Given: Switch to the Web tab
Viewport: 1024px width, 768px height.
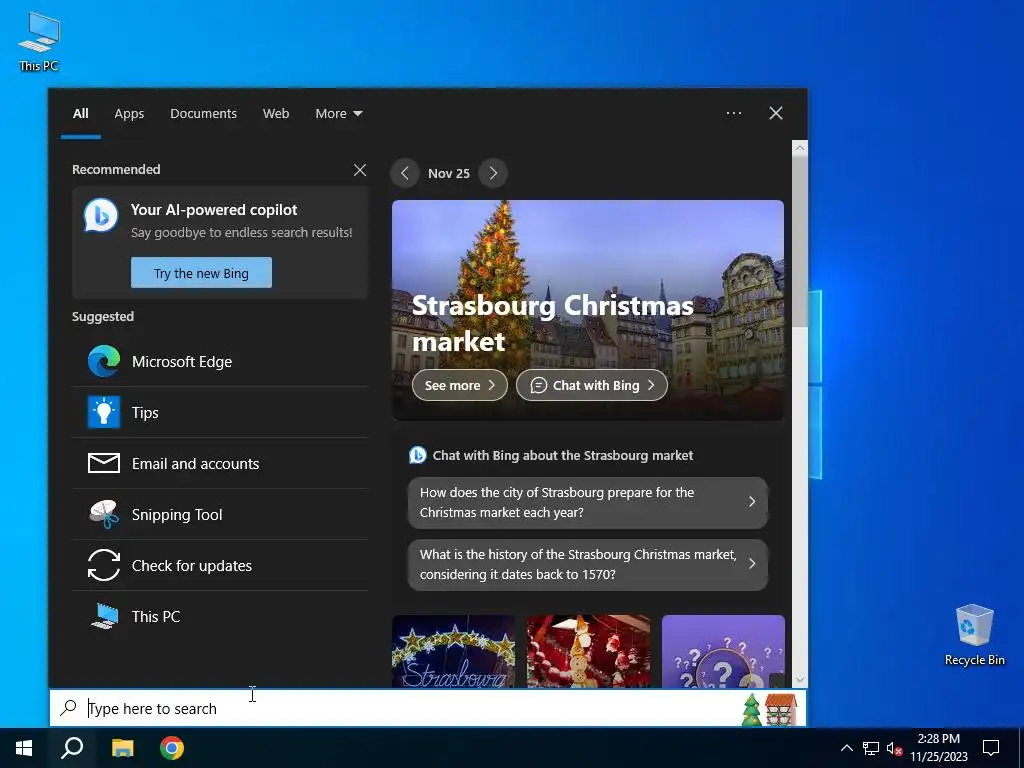Looking at the screenshot, I should coord(276,114).
